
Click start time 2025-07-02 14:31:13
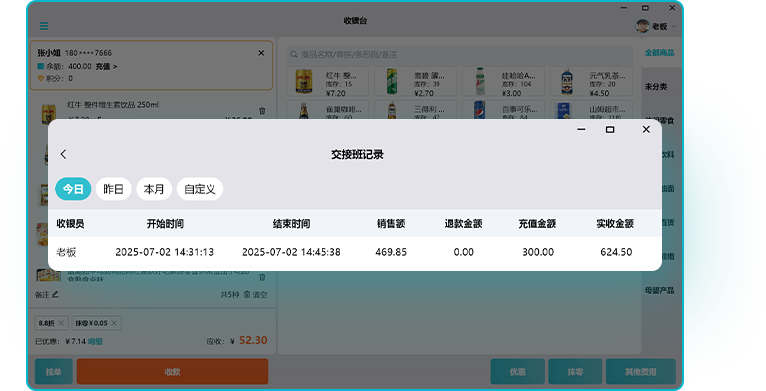(165, 252)
